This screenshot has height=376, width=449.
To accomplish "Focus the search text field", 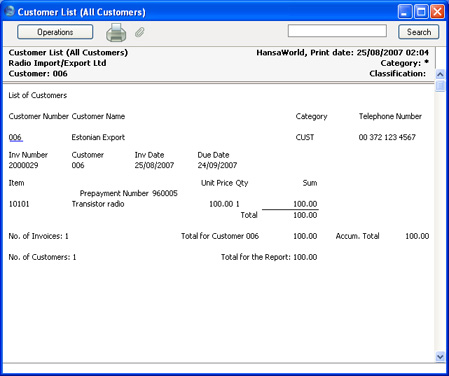I will pyautogui.click(x=337, y=31).
